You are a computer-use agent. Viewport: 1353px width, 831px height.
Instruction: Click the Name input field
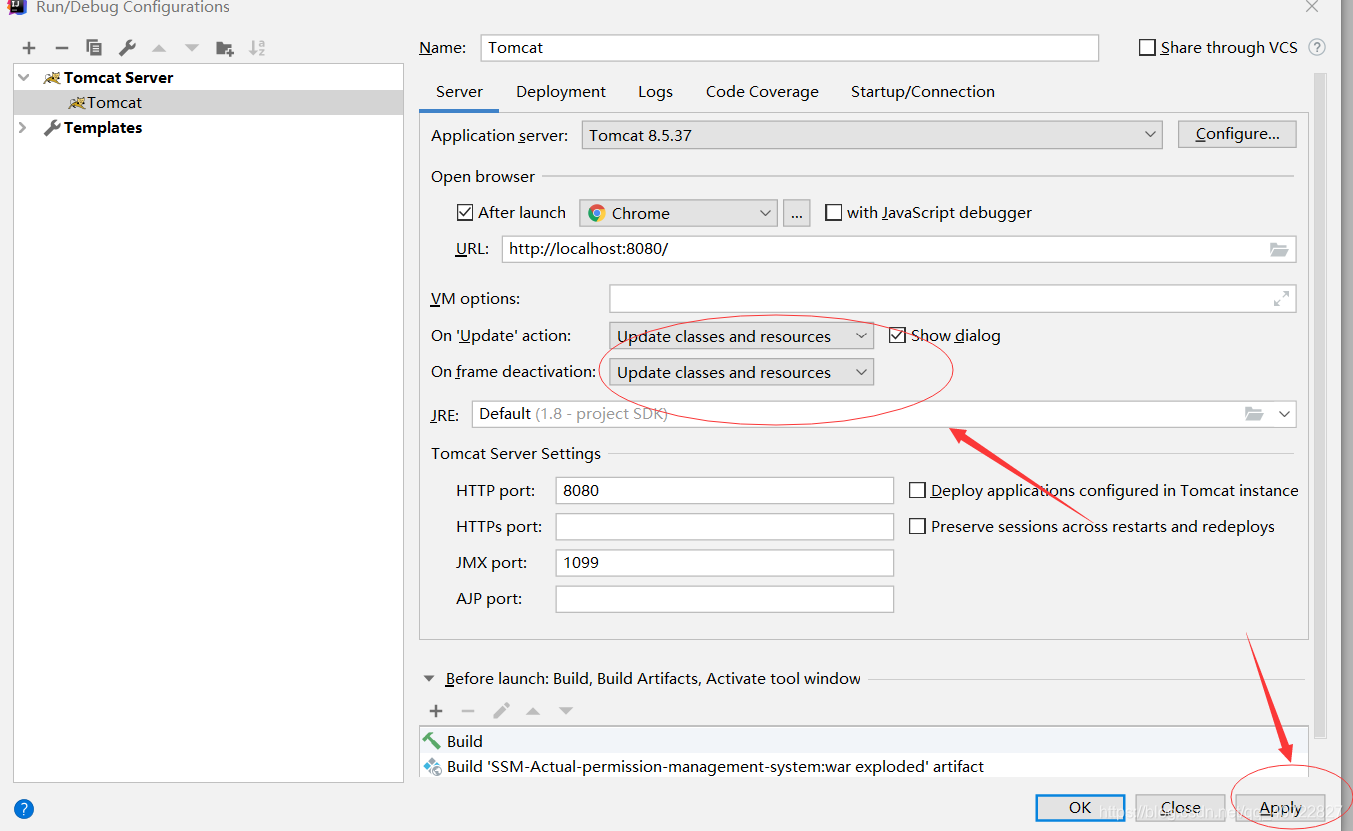pyautogui.click(x=789, y=48)
